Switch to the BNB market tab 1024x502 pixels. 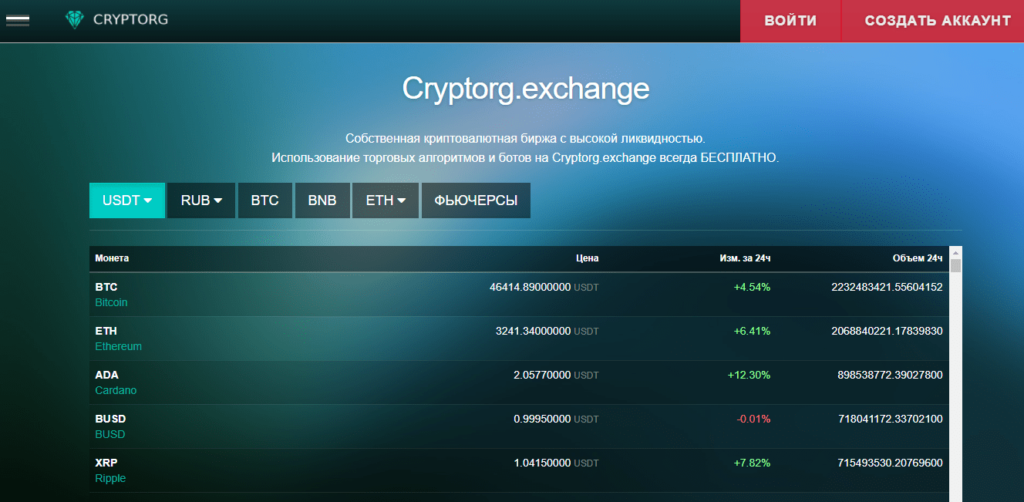(x=322, y=200)
